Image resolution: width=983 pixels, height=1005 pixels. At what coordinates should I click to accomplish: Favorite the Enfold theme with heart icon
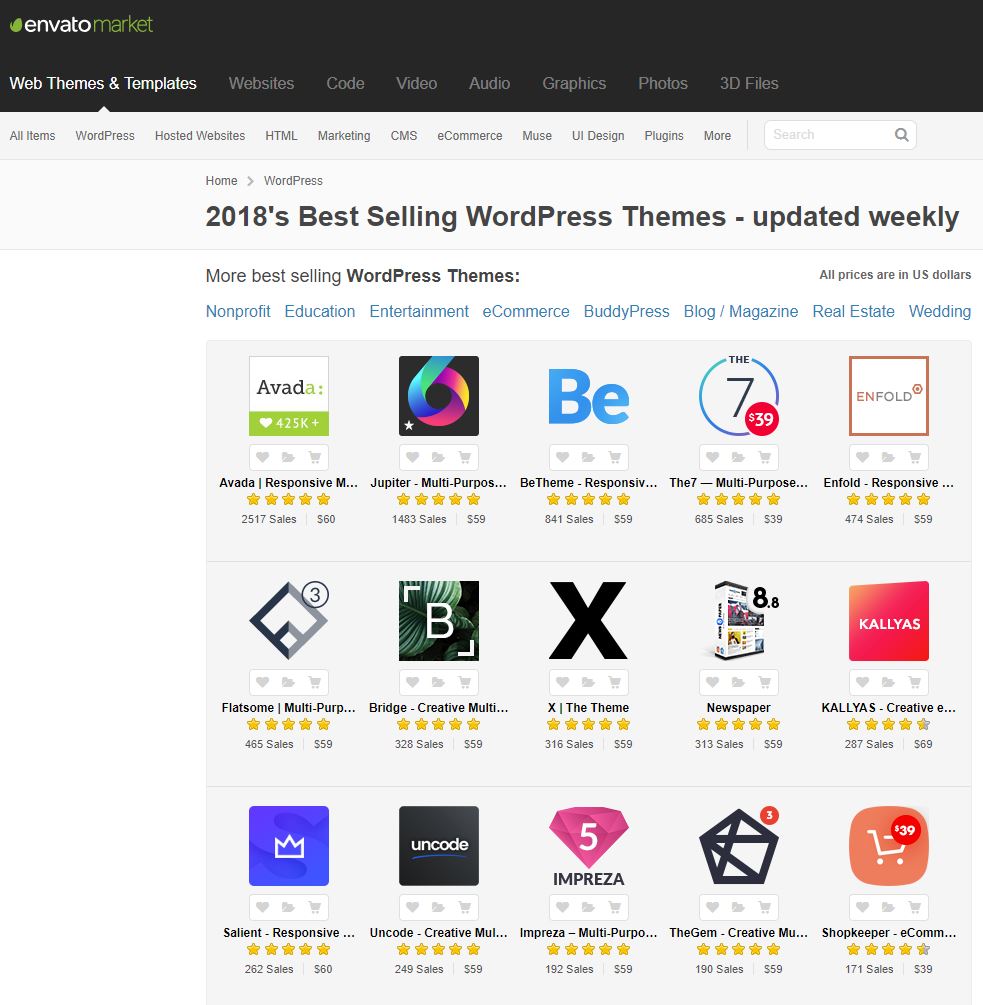coord(863,457)
